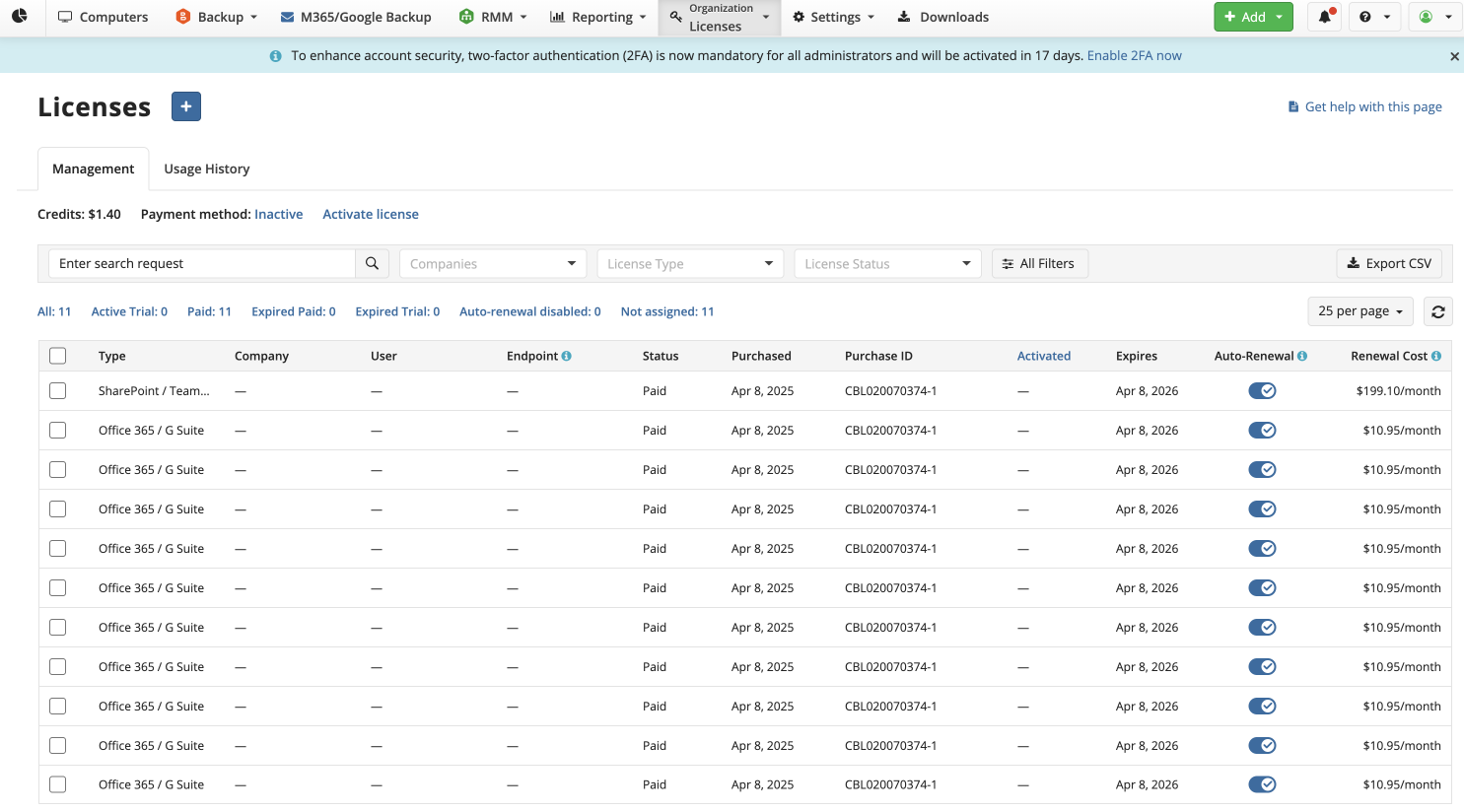1464x812 pixels.
Task: Click the Activate license link
Action: (370, 214)
